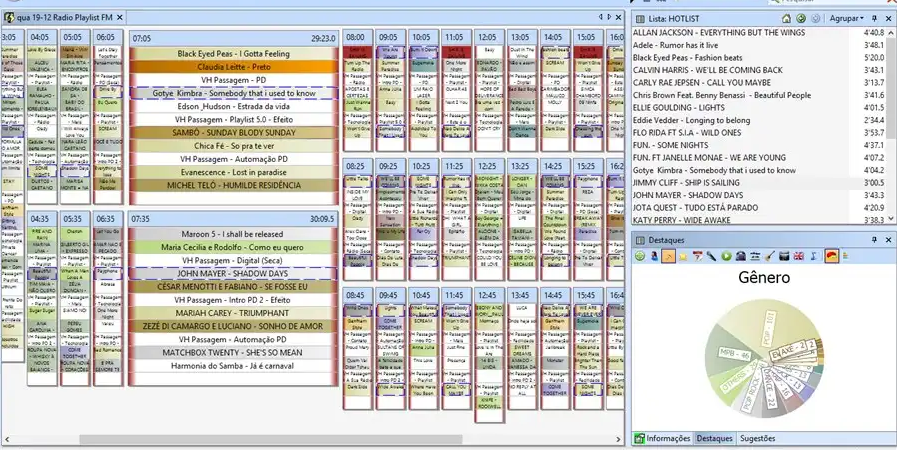Select Black Eyed Peas - I Gotta Feeling

coord(233,54)
